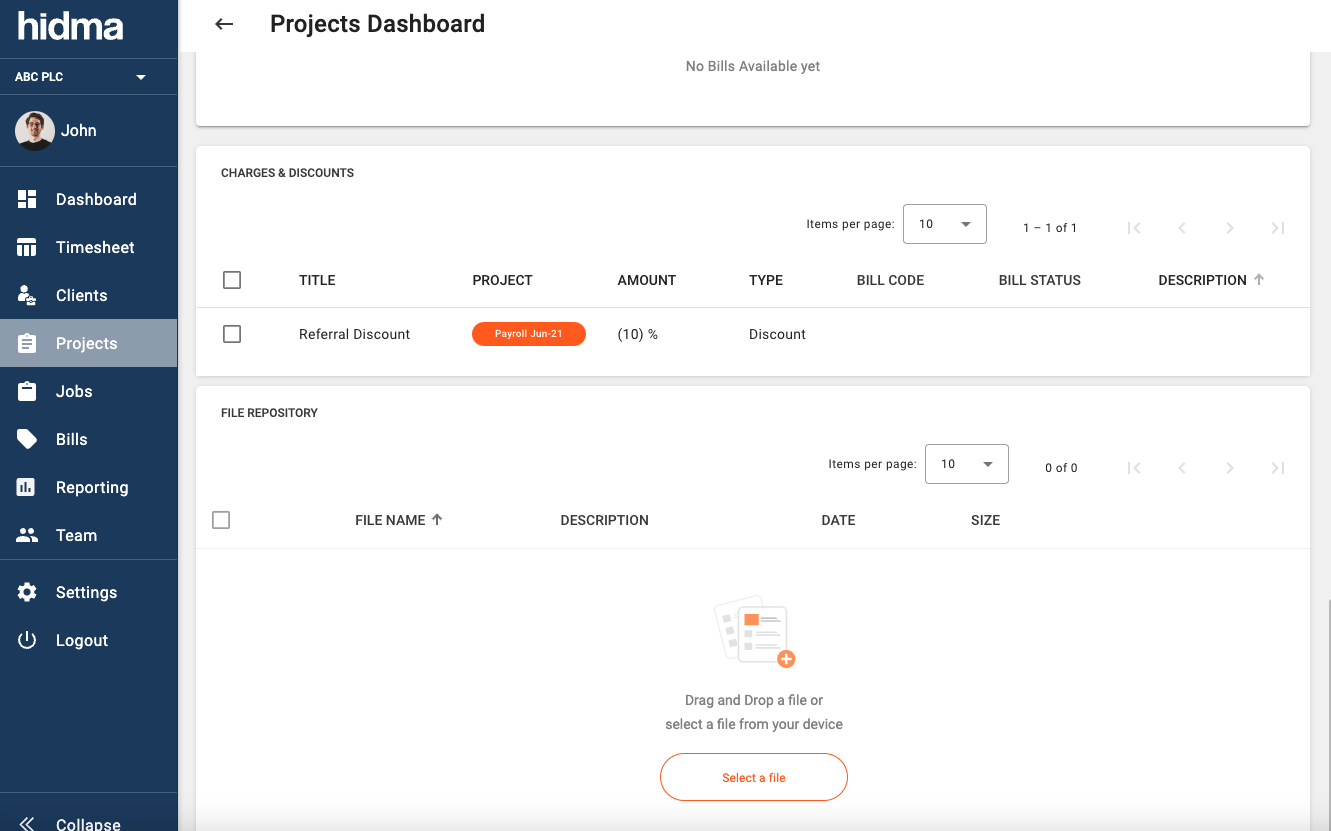Open Charges & Discounts items per page dropdown
Screen dimensions: 1331x831
[x=944, y=224]
